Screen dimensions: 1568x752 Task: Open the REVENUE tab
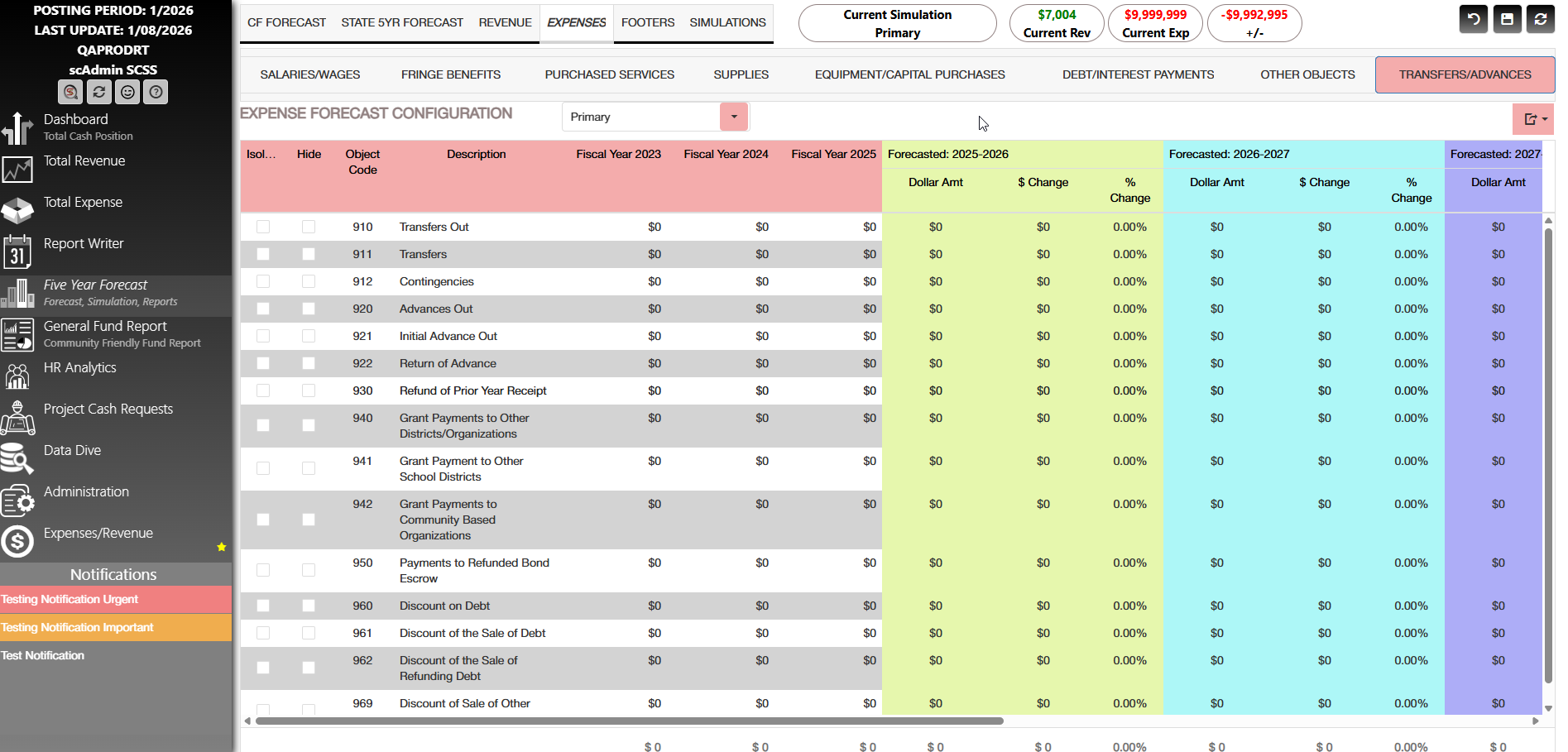505,22
